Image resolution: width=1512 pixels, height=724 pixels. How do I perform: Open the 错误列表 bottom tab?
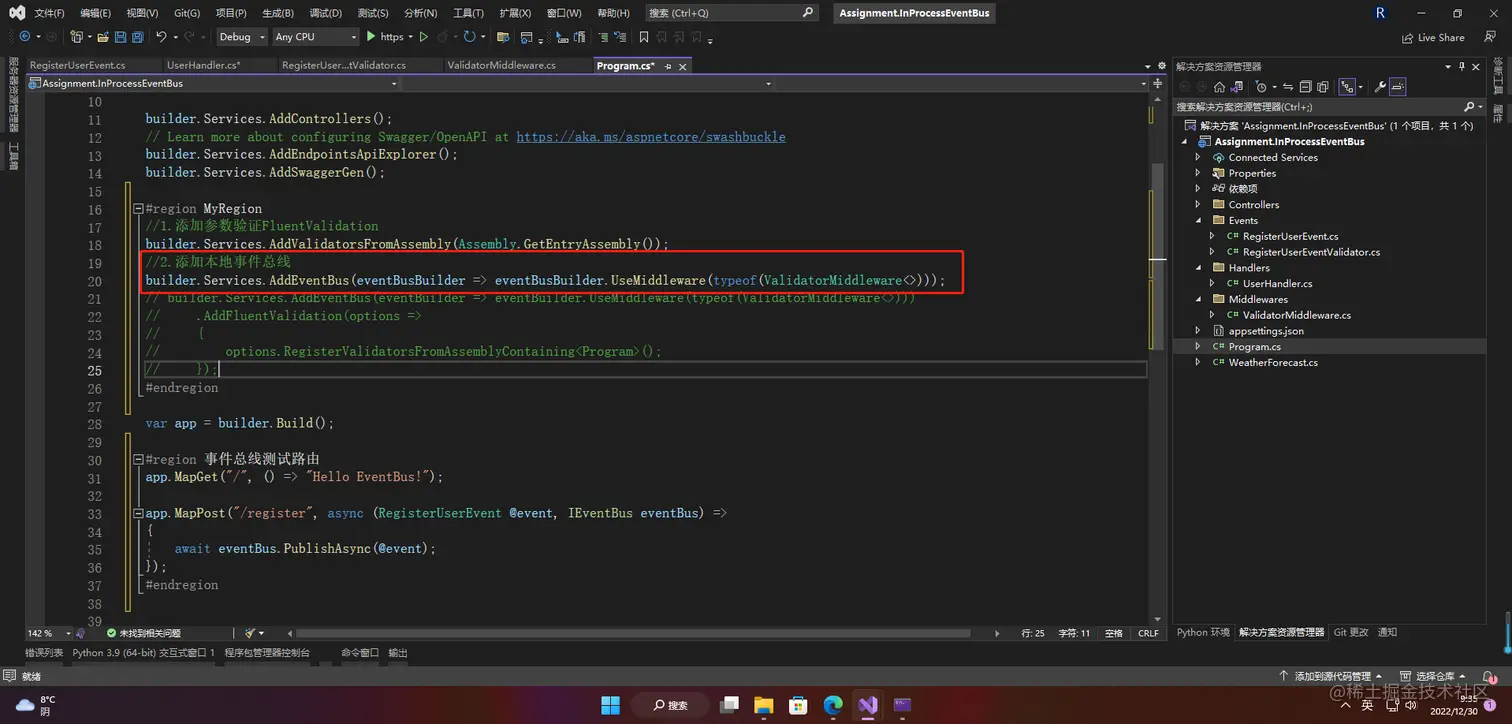[44, 653]
